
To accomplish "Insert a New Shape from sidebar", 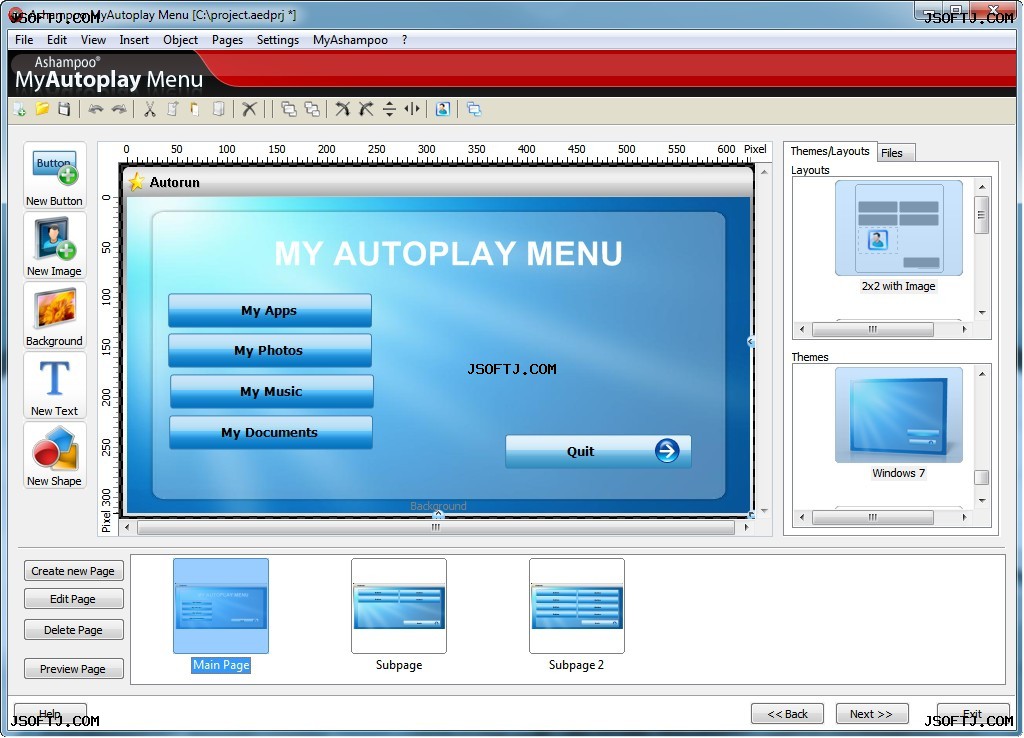I will (x=54, y=456).
